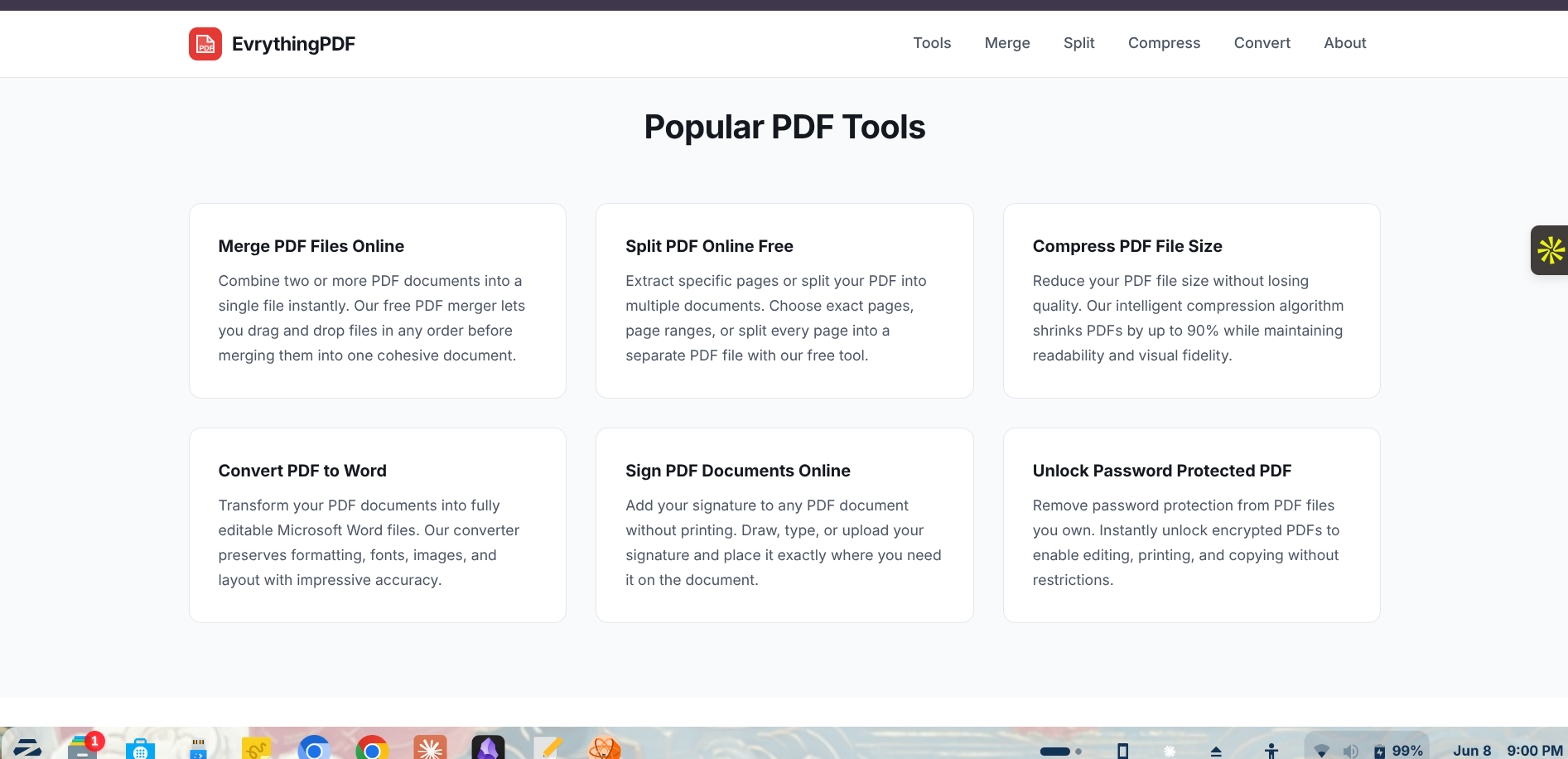Image resolution: width=1568 pixels, height=759 pixels.
Task: Open the file manager with notification badge
Action: 83,747
